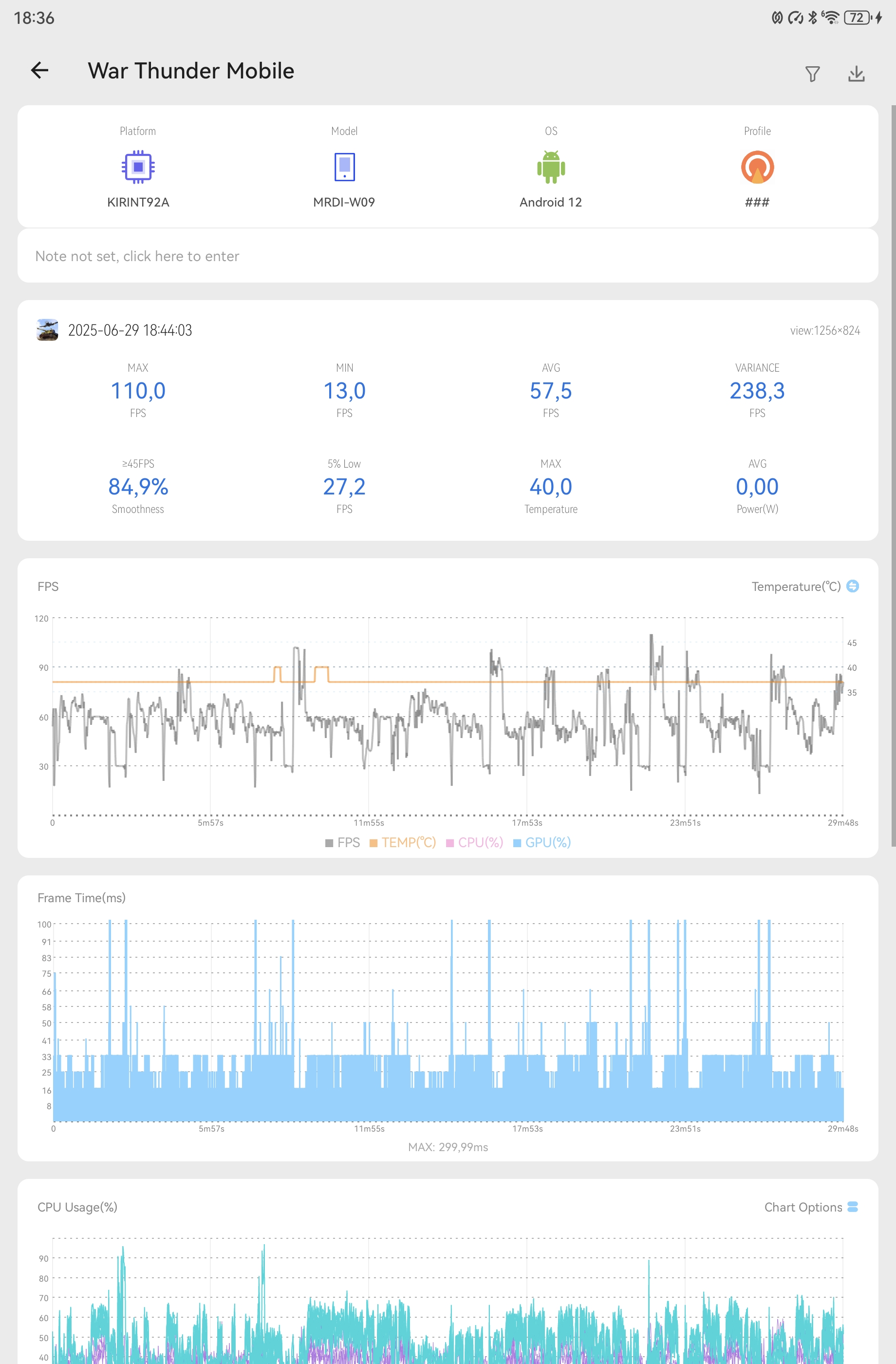Tap the Temperature(℃) label
The height and width of the screenshot is (1364, 896).
pos(796,587)
